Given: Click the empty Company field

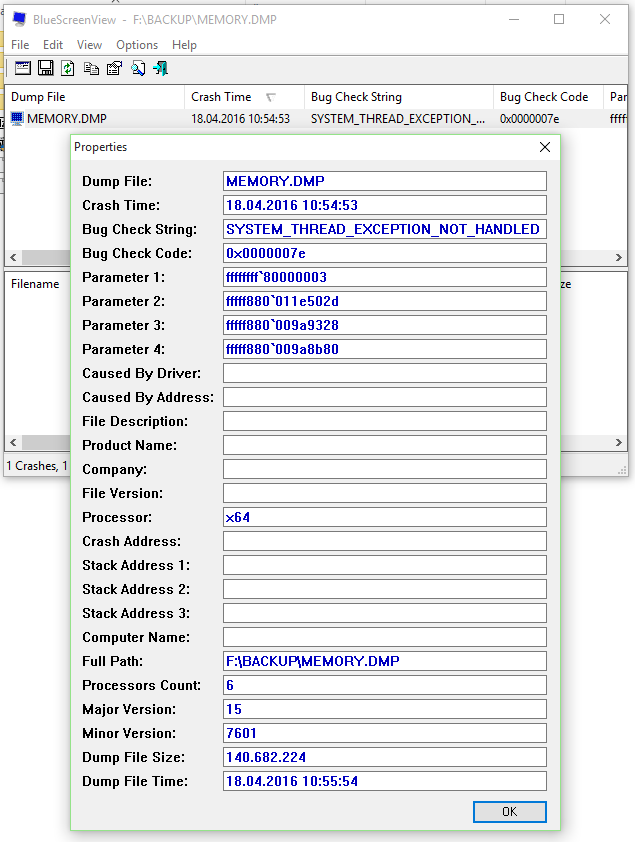Looking at the screenshot, I should coord(385,469).
